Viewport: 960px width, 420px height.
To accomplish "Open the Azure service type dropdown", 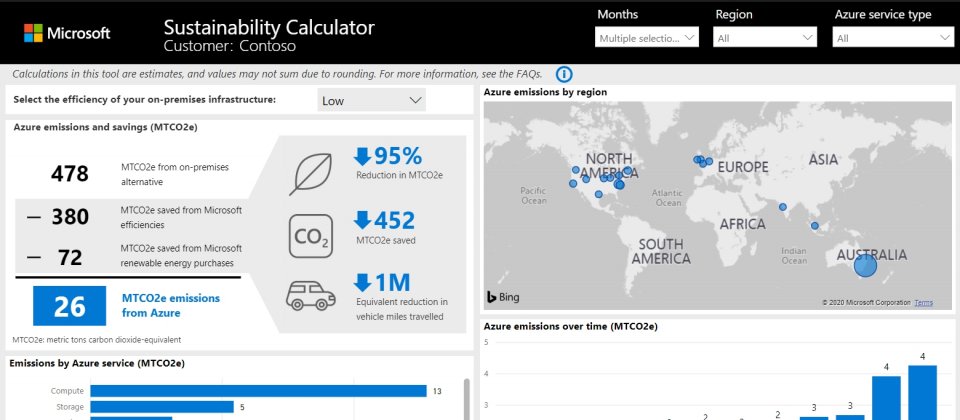I will click(x=894, y=38).
